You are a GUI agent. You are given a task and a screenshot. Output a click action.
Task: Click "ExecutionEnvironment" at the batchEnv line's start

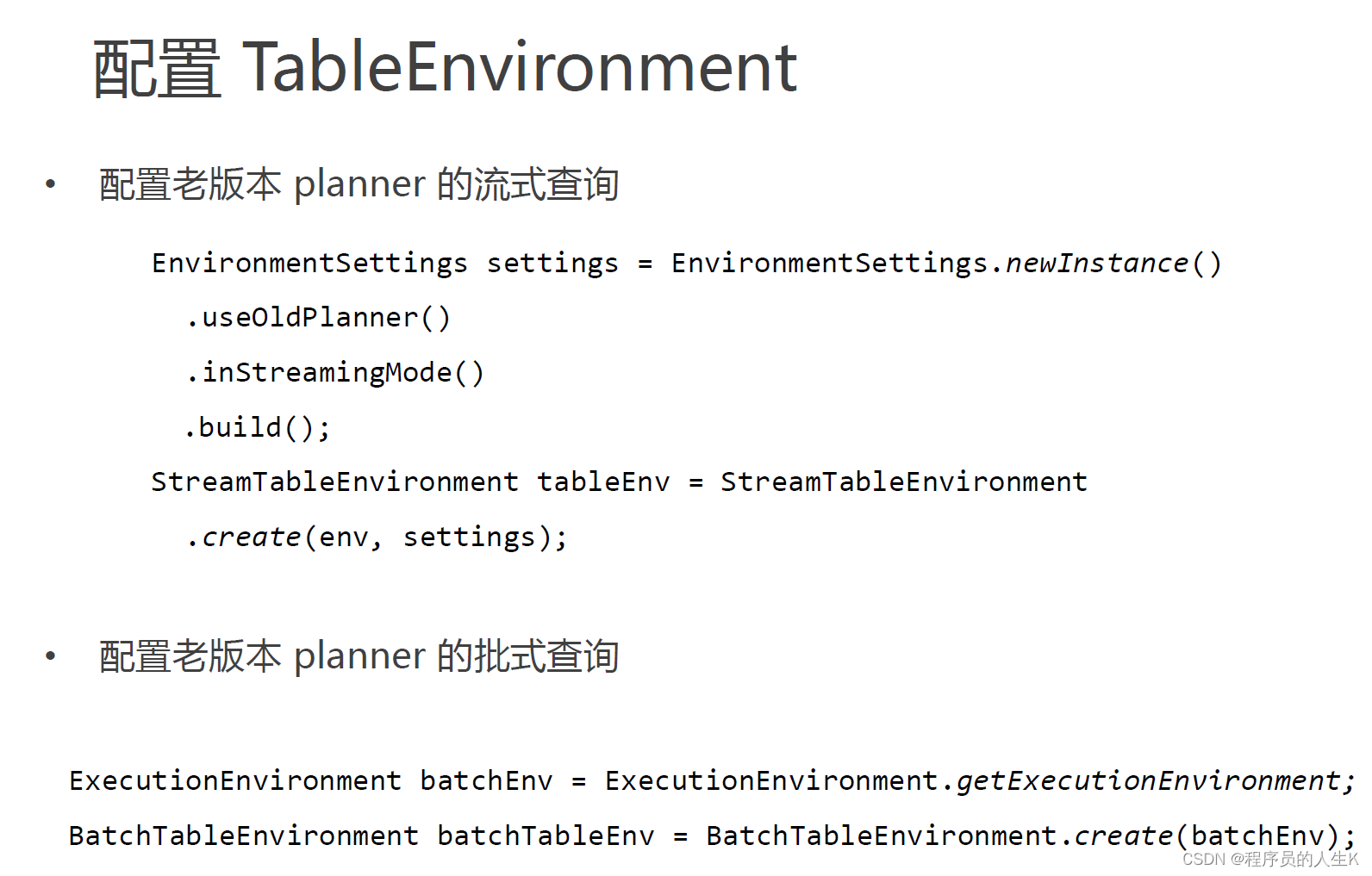(x=235, y=780)
